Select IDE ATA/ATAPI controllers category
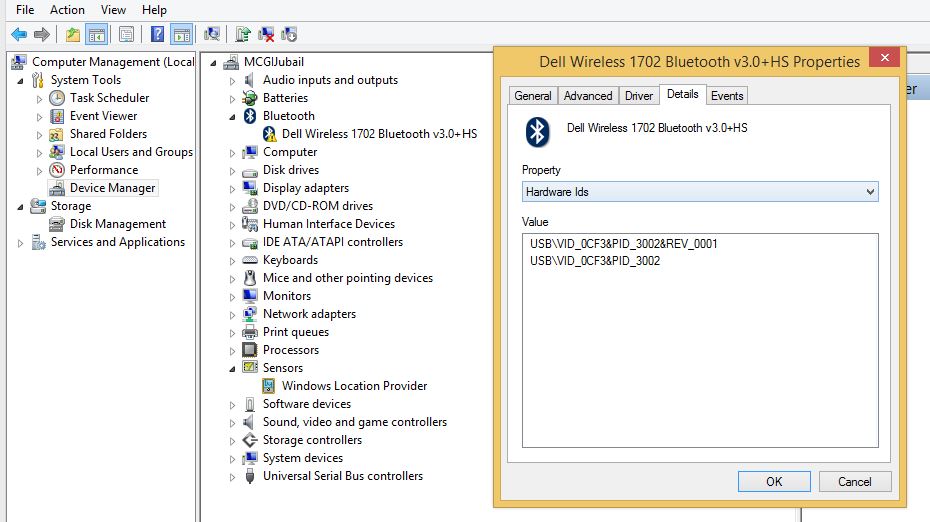930x522 pixels. (x=333, y=242)
